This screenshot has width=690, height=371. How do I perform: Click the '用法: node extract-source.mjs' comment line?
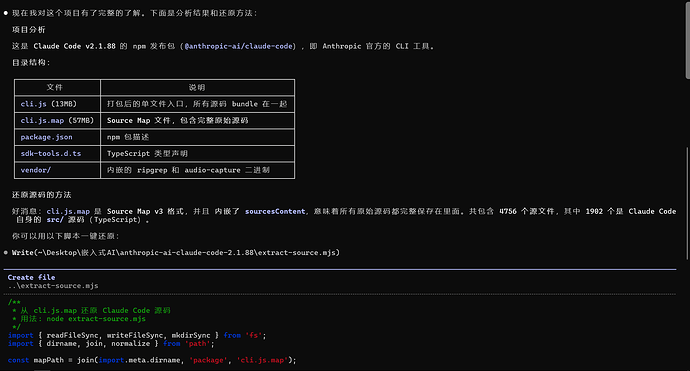(x=79, y=319)
